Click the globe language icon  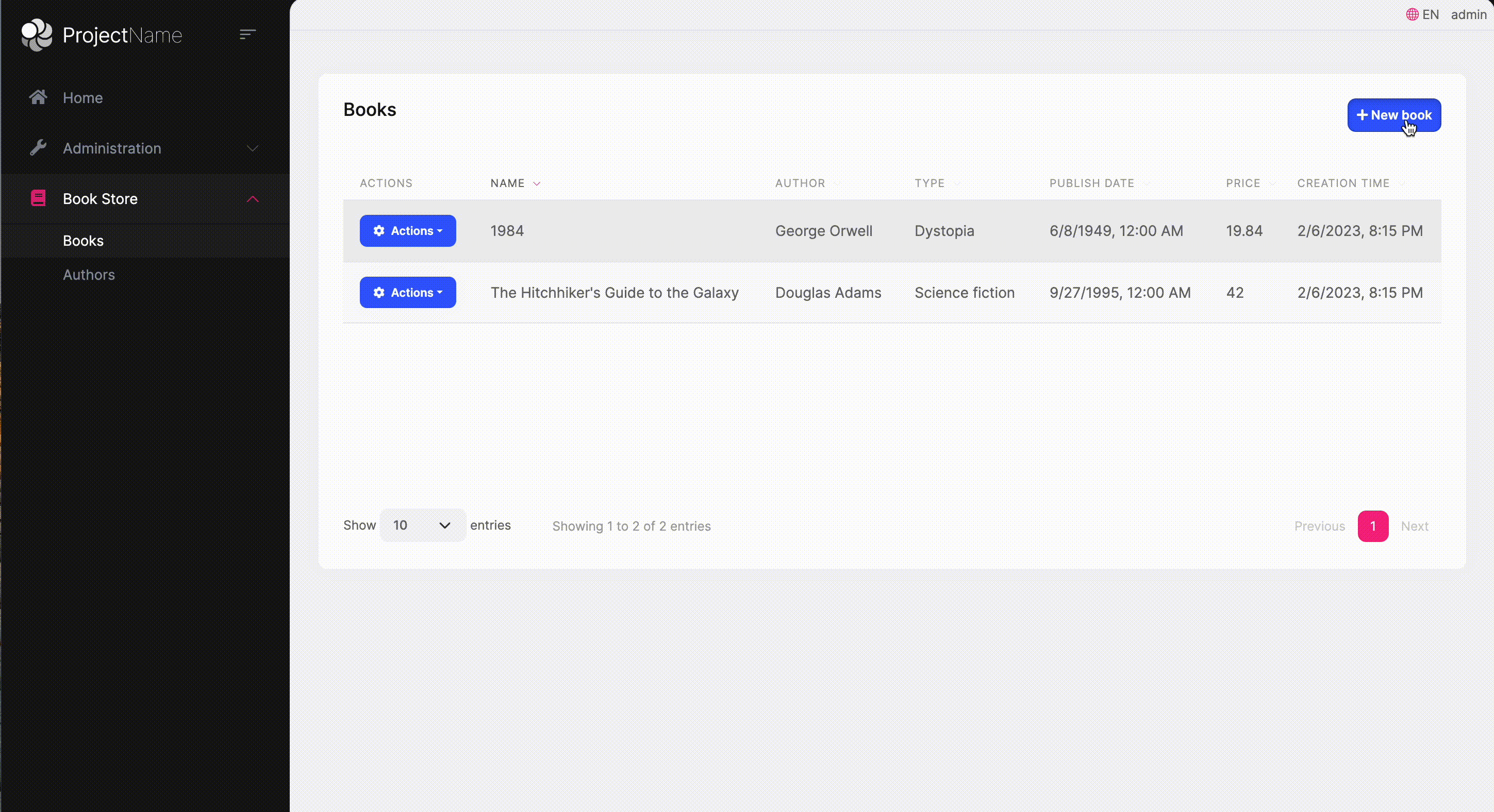1412,14
